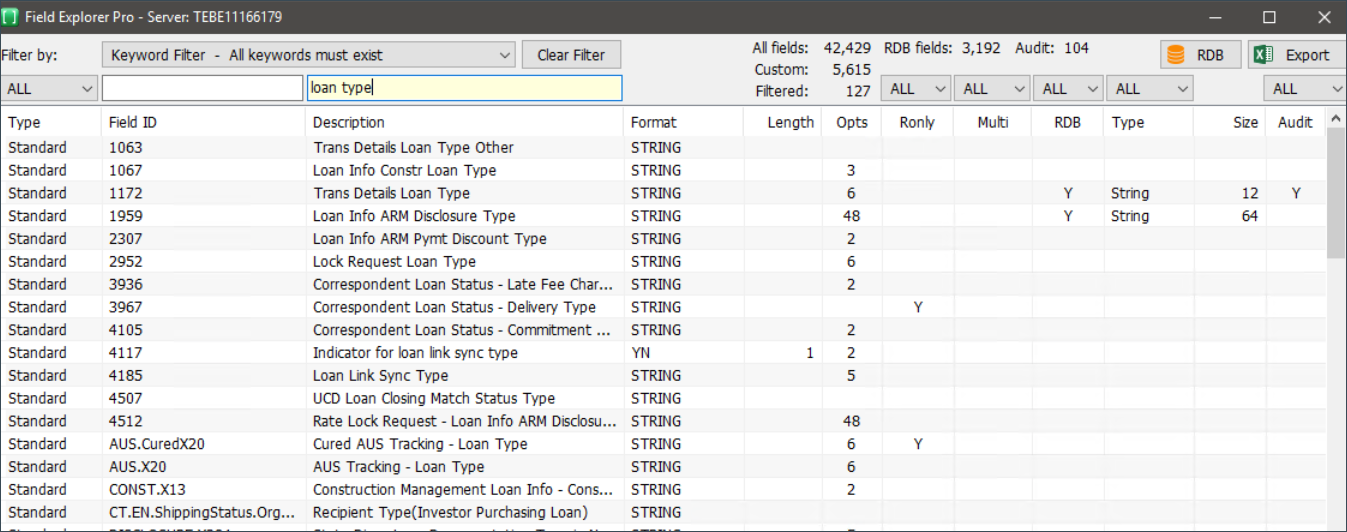Viewport: 1347px width, 532px height.
Task: Click the 'loan type' description search field
Action: (464, 89)
